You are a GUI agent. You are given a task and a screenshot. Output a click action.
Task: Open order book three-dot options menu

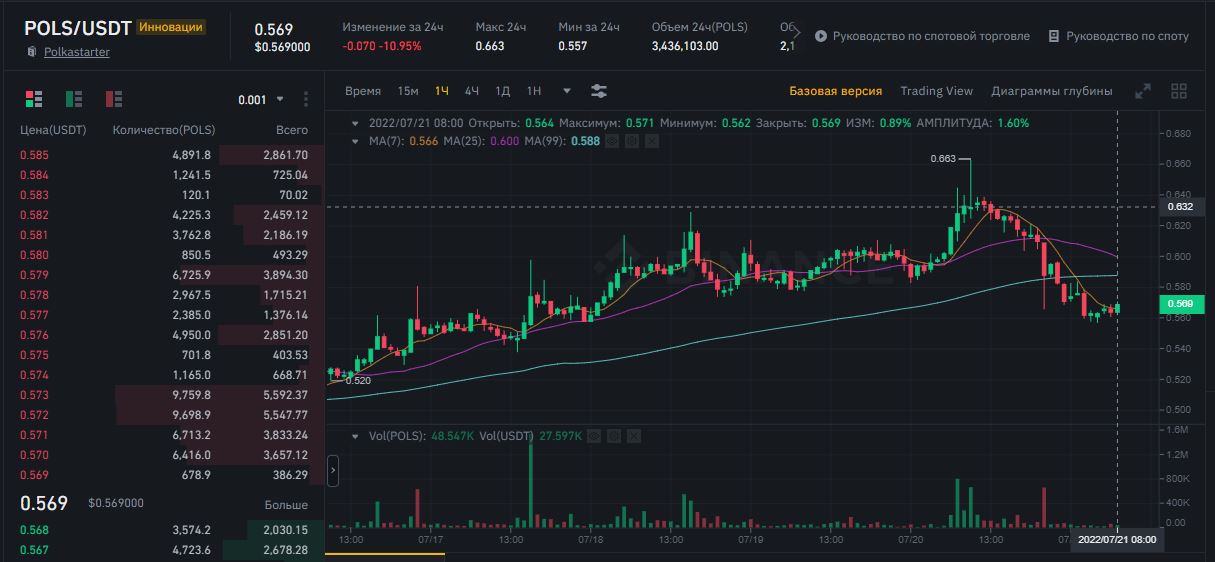[306, 99]
